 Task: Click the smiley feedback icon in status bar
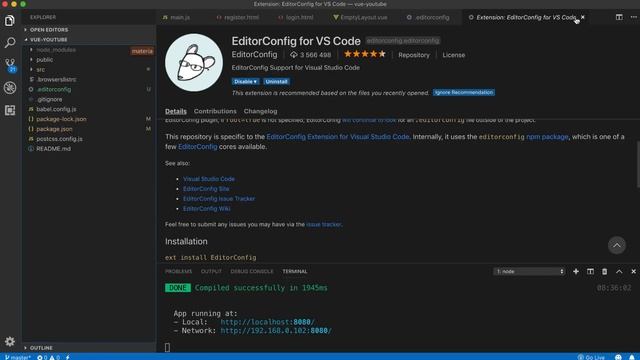(618, 357)
